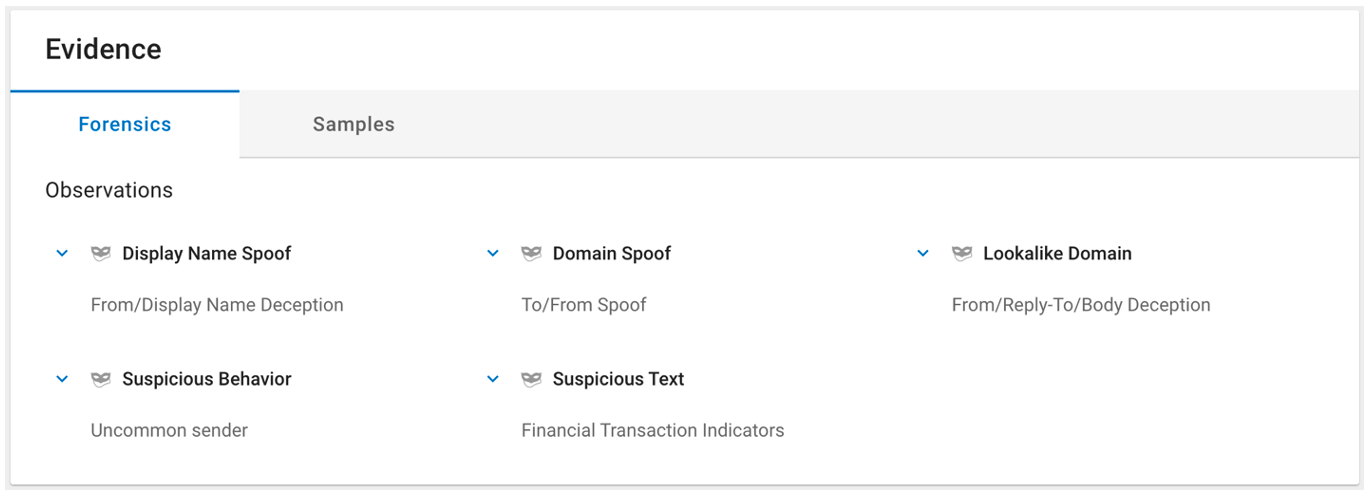Select the Forensics tab
The height and width of the screenshot is (495, 1371).
[125, 125]
